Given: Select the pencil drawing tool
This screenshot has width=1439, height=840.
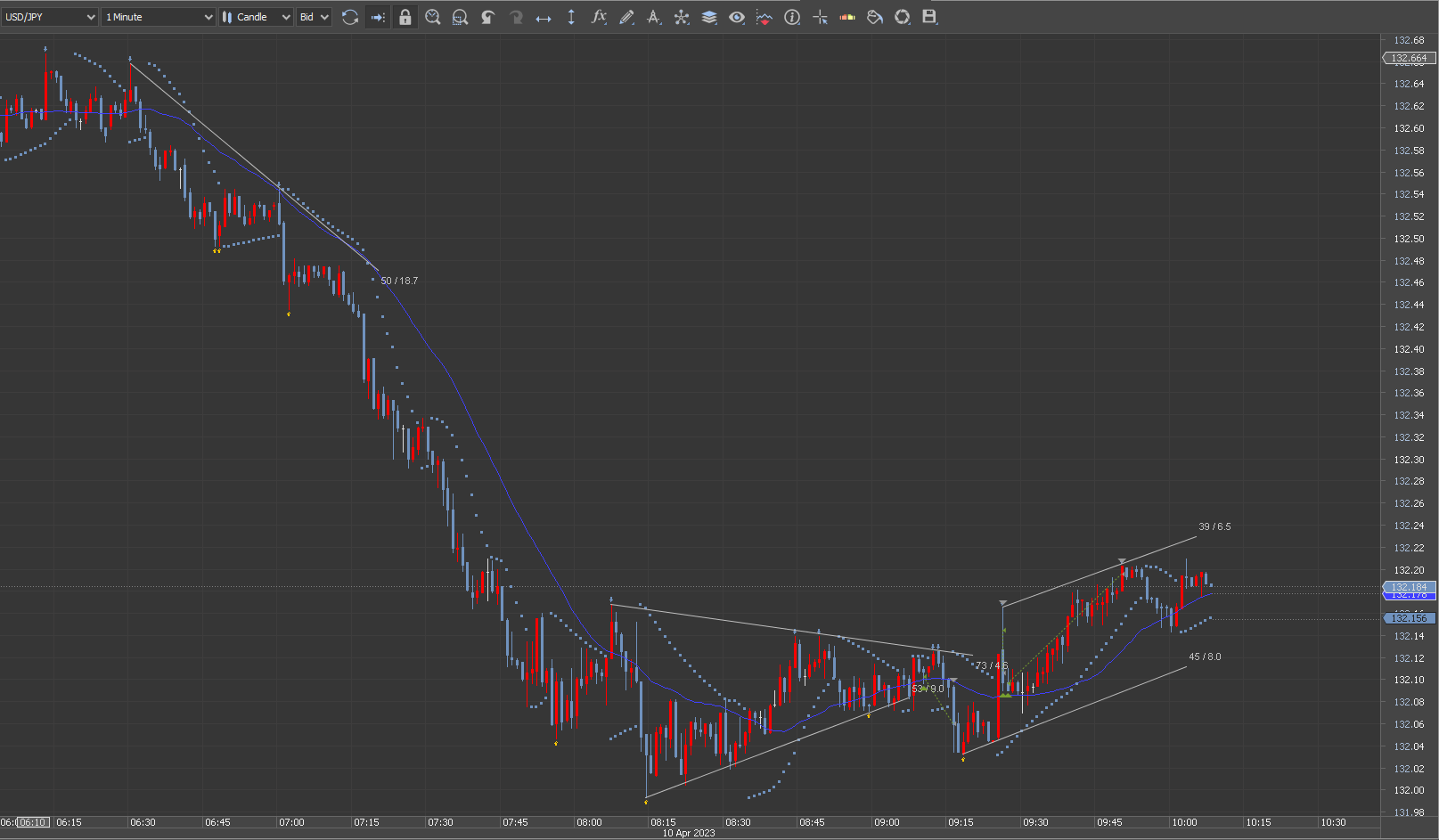Looking at the screenshot, I should pos(626,17).
